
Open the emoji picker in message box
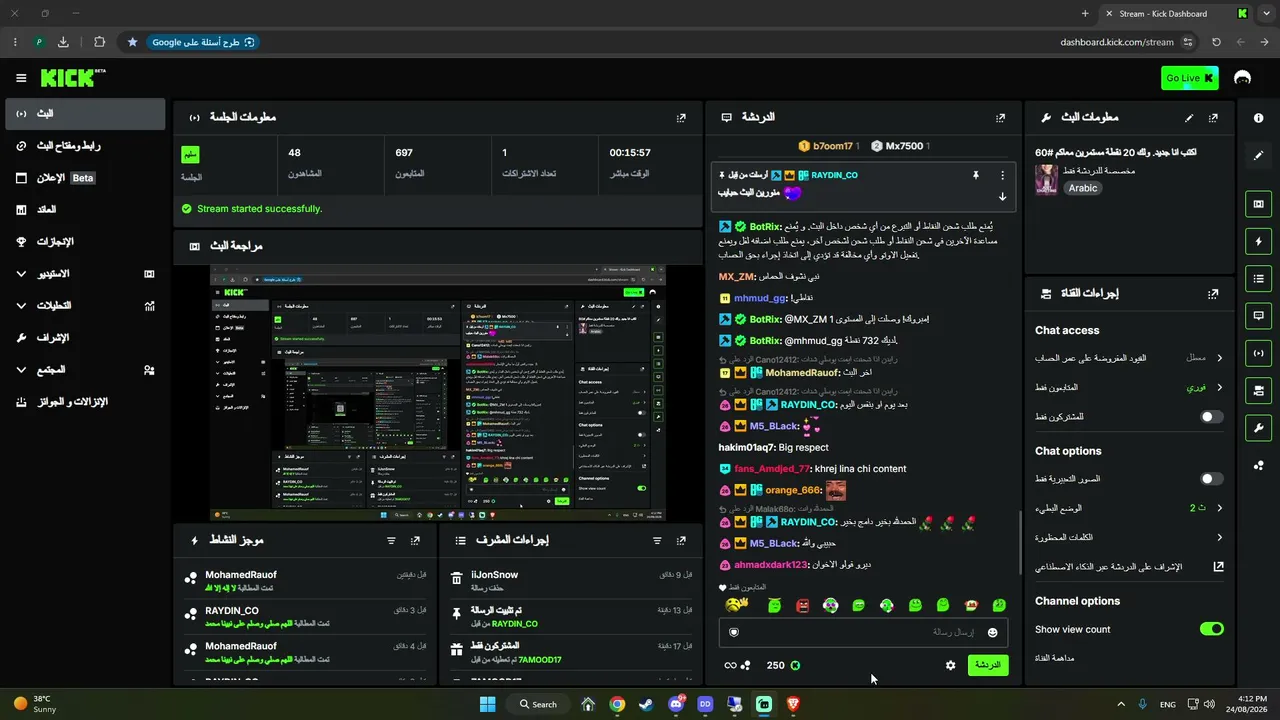[992, 632]
